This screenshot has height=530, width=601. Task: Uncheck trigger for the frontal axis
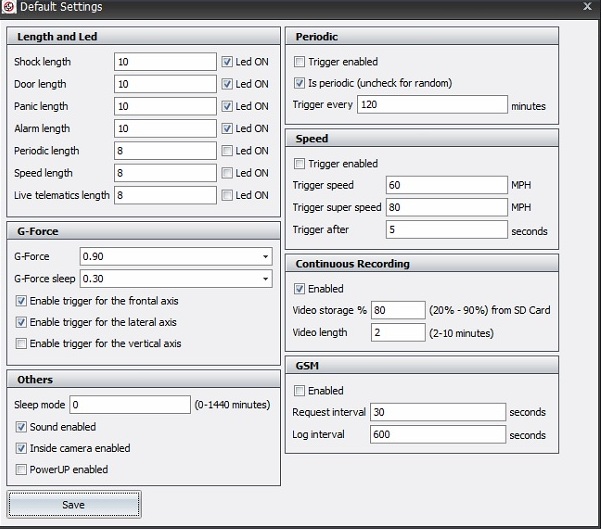[21, 301]
